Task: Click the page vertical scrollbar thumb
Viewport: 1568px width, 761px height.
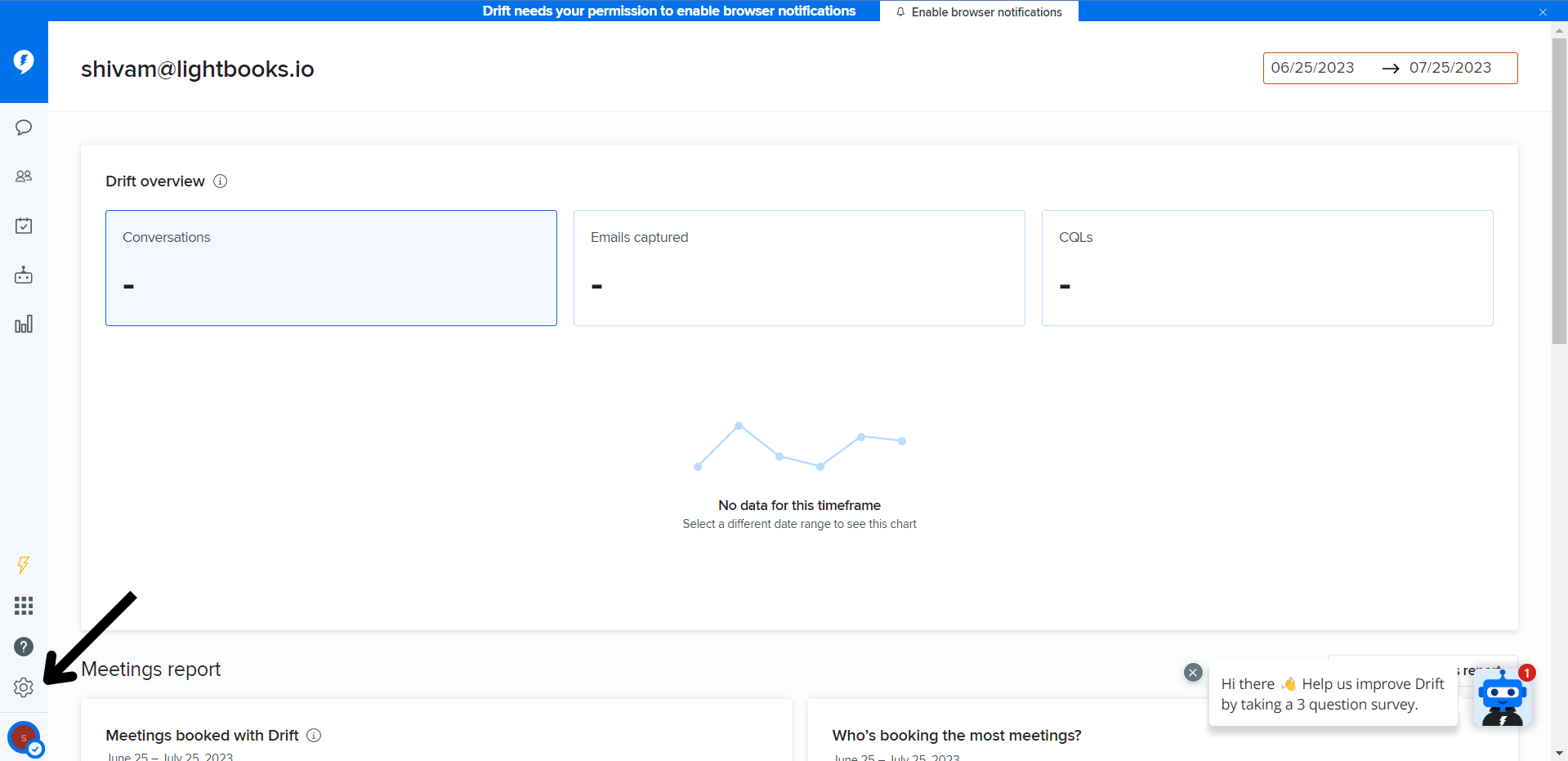Action: pyautogui.click(x=1560, y=190)
